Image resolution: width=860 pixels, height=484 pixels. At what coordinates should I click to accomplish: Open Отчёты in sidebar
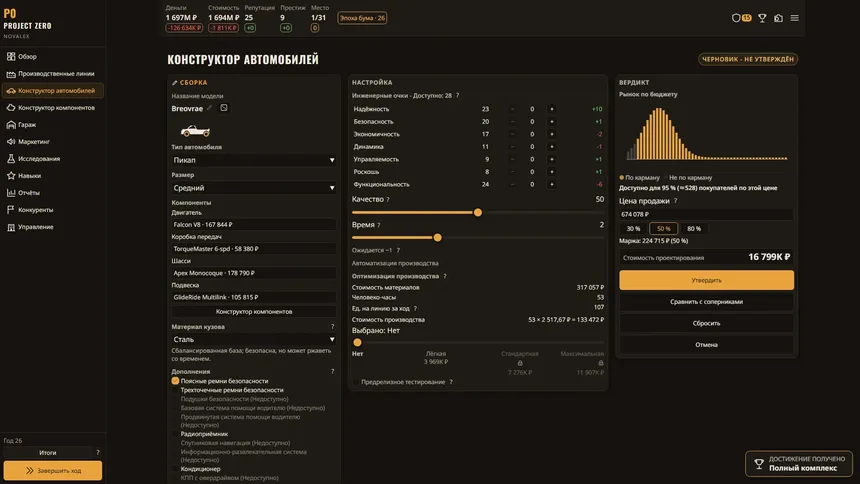(53, 193)
